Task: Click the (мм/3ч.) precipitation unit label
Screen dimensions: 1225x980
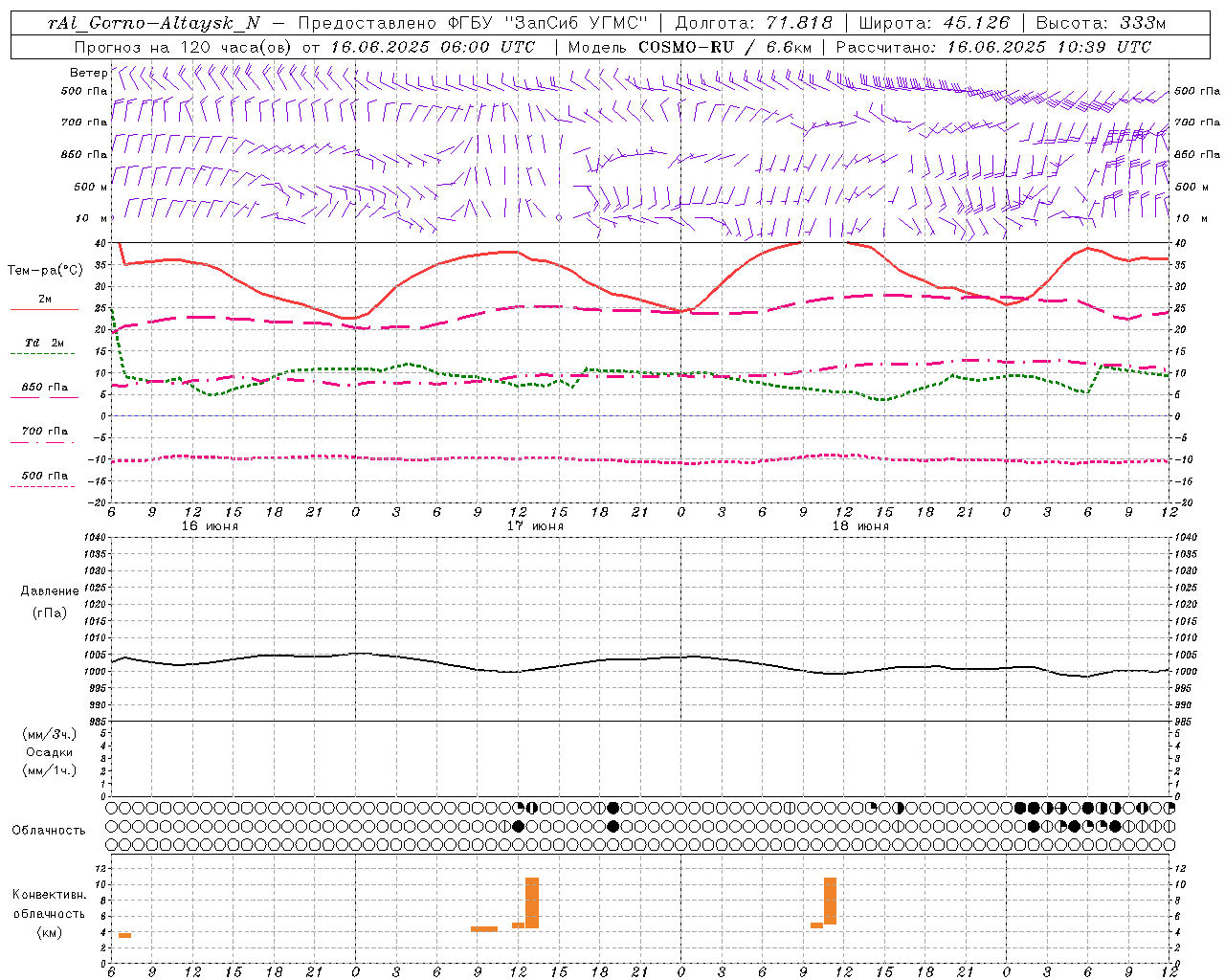Action: (x=50, y=734)
